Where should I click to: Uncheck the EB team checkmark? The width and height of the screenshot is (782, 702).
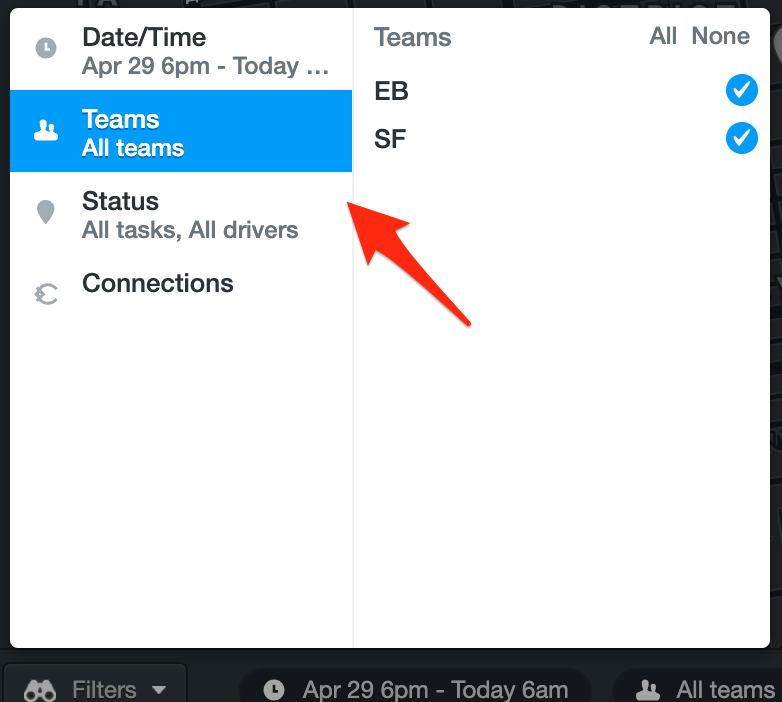point(742,90)
